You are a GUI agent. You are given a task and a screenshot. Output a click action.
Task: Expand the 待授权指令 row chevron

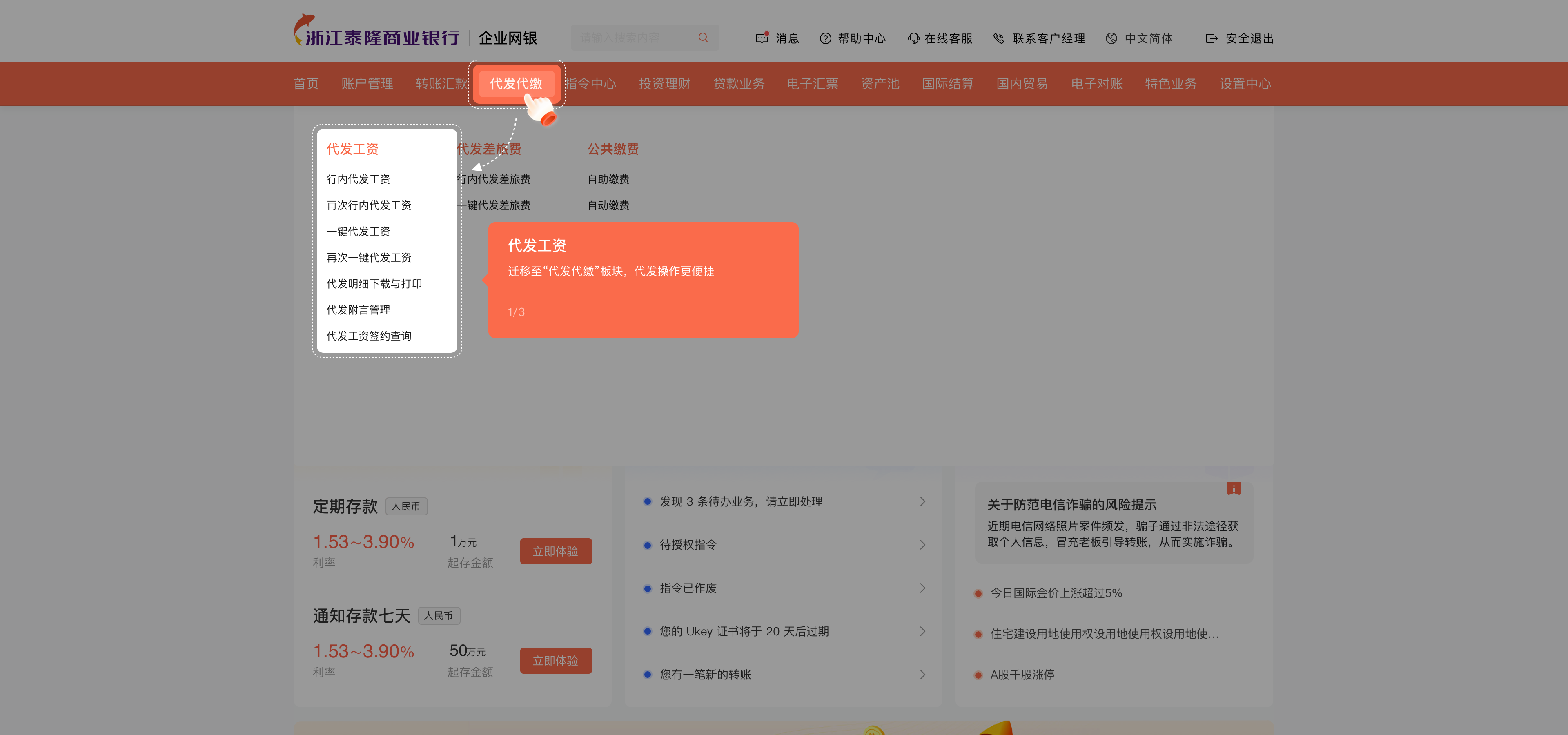[922, 545]
